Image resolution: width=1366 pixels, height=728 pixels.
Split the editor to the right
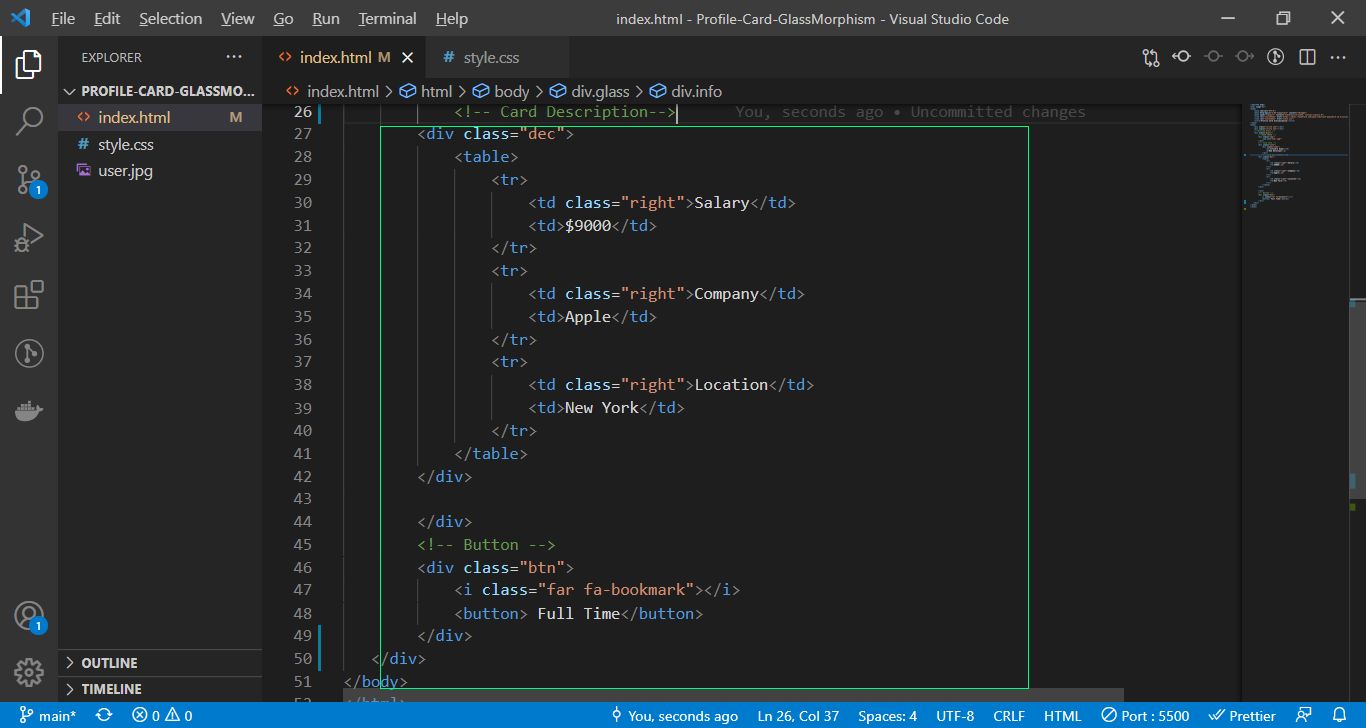click(1307, 57)
